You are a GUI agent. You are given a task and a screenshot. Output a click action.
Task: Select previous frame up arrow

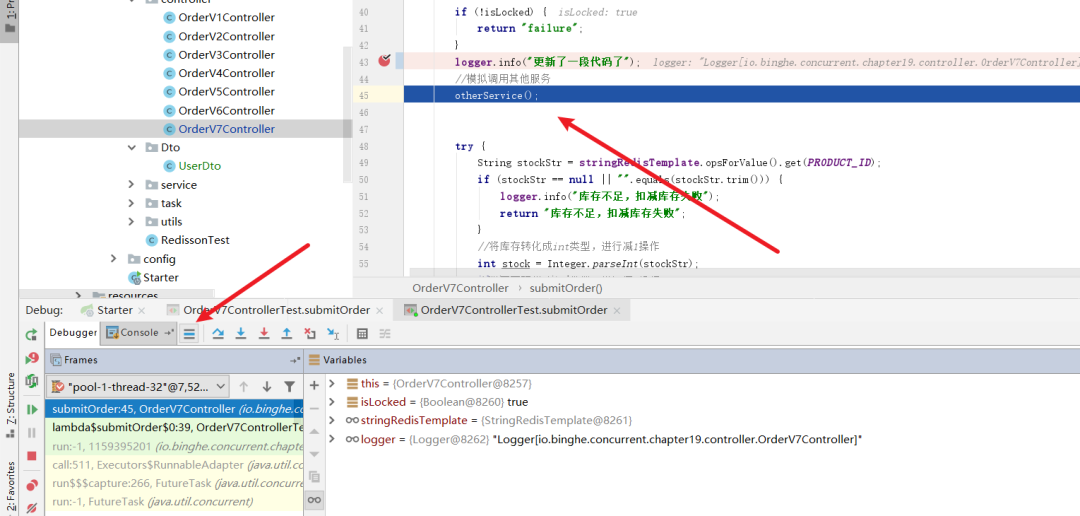click(x=243, y=386)
